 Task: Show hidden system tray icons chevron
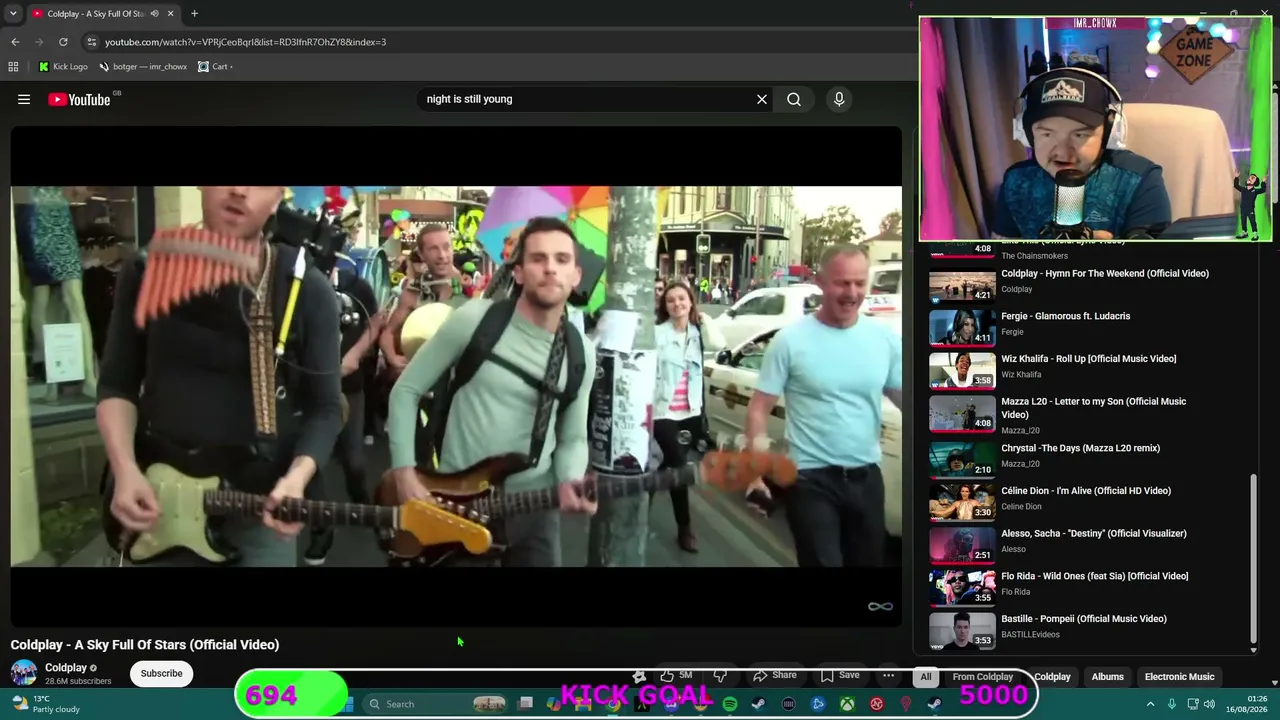pos(1150,704)
